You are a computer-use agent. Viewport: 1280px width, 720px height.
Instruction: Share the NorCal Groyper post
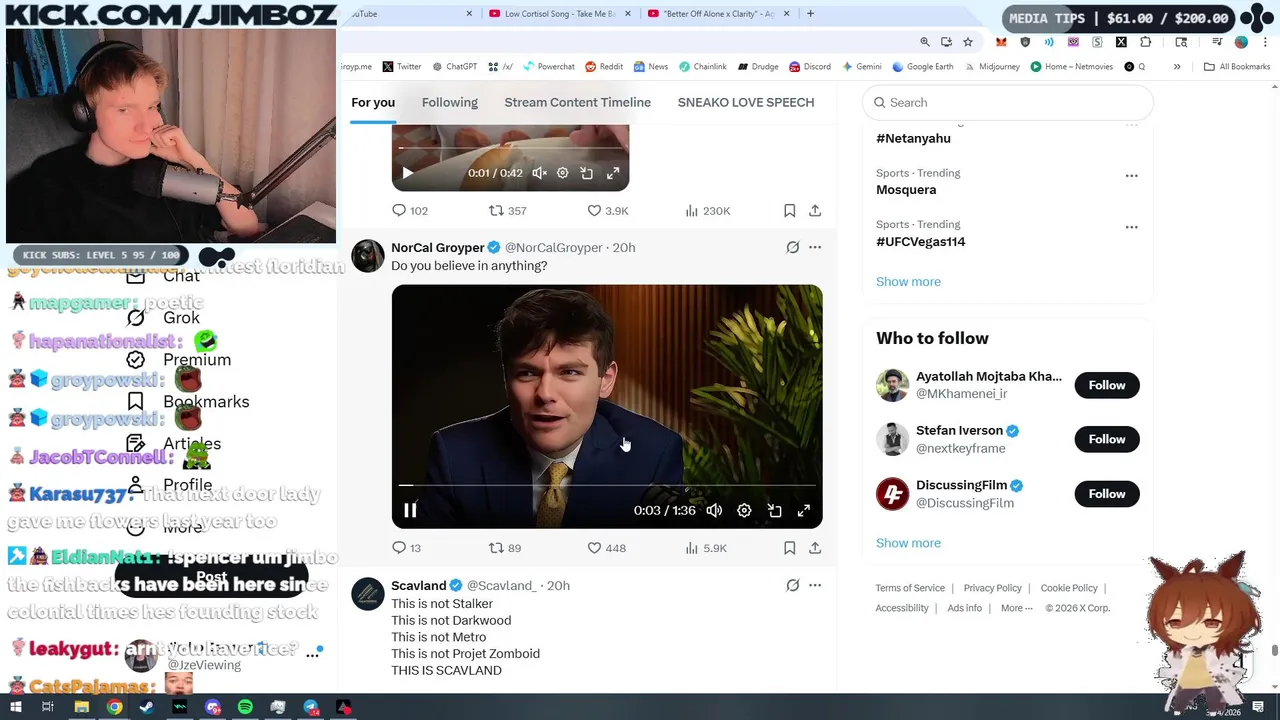[815, 548]
